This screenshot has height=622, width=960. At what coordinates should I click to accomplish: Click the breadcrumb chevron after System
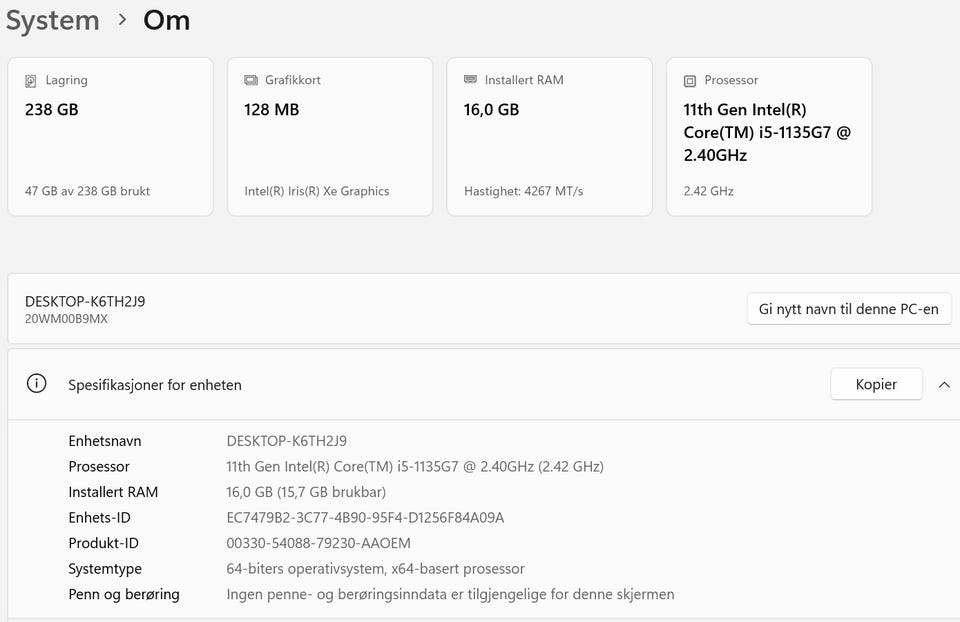tap(122, 20)
